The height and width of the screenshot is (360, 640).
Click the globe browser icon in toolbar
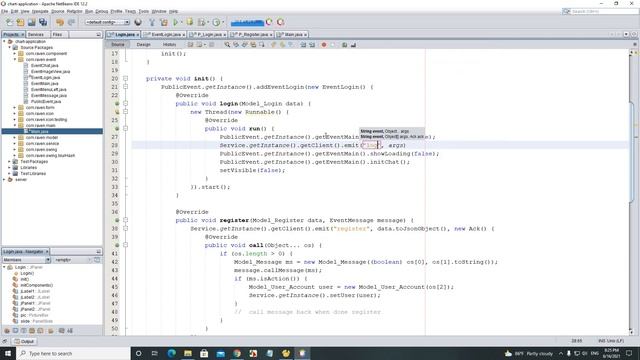coord(138,22)
